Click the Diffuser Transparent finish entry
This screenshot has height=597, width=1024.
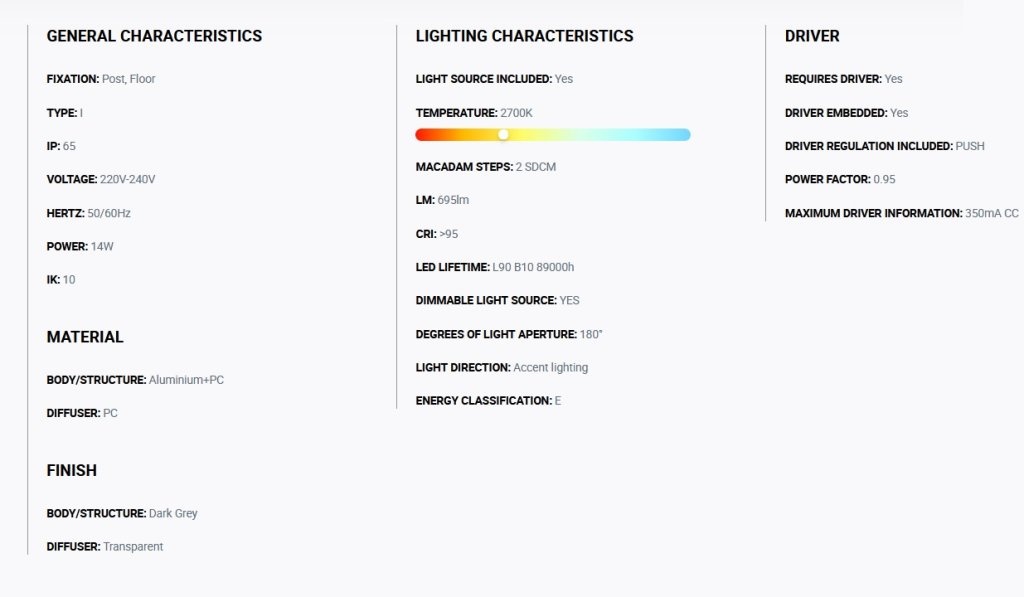coord(104,547)
